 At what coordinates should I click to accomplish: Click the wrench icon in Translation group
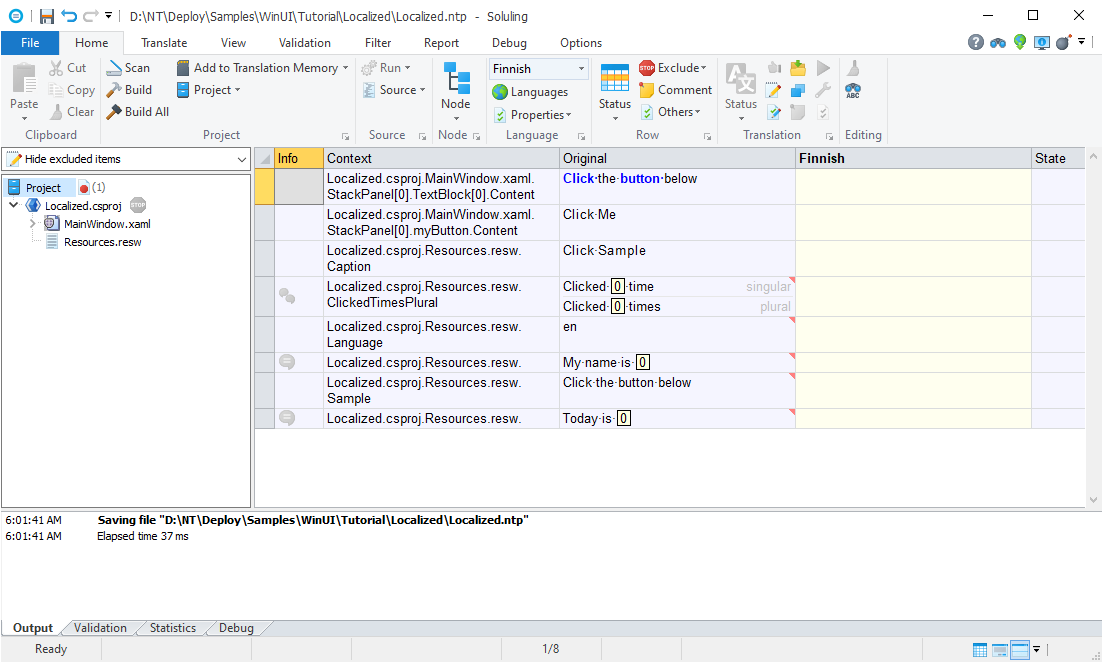[x=823, y=90]
